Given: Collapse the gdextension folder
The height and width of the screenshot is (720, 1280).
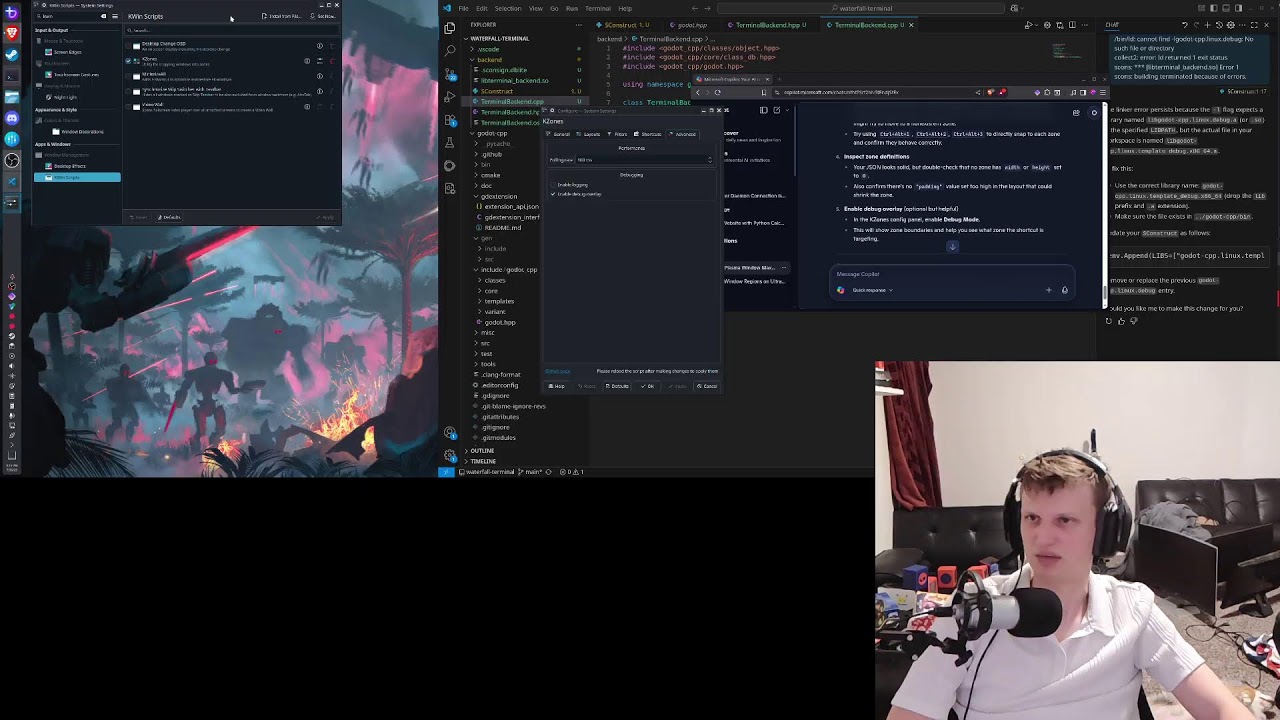Looking at the screenshot, I should (477, 196).
